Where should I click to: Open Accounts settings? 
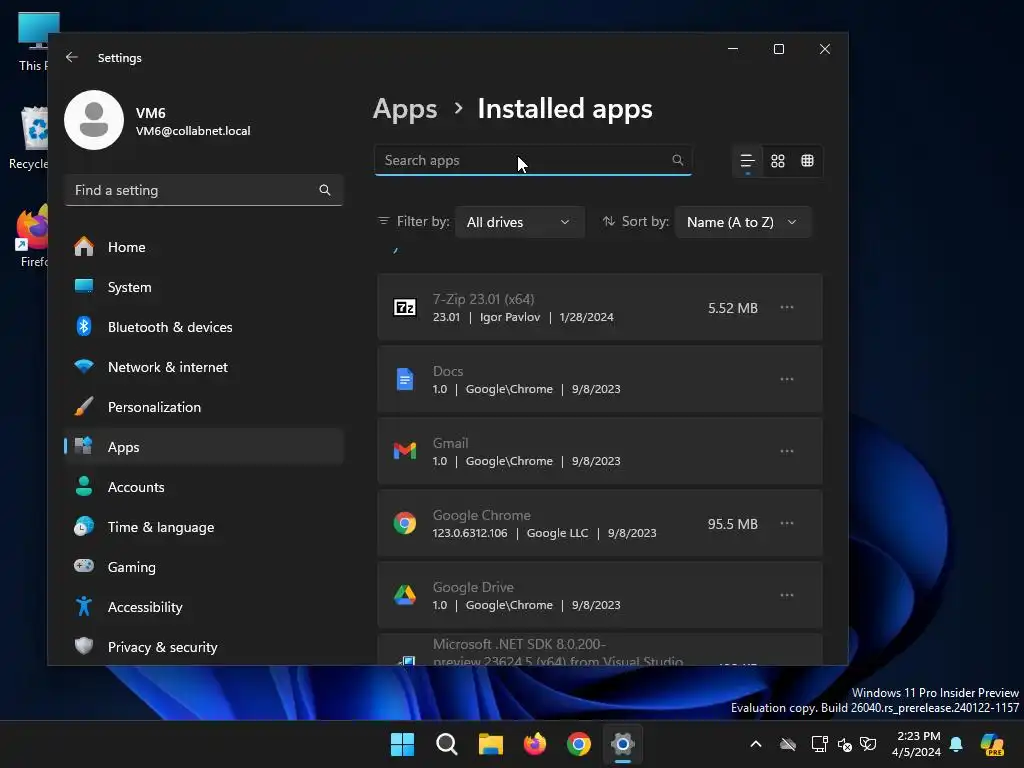tap(204, 487)
